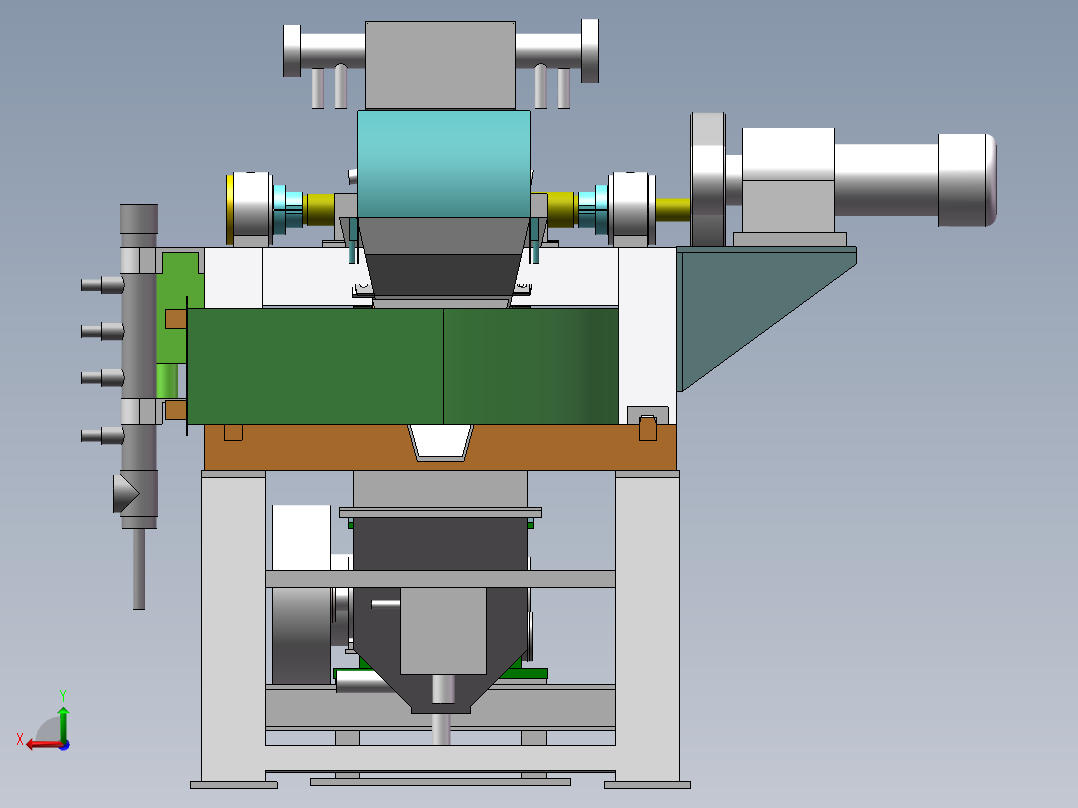1078x808 pixels.
Task: Select the gray box atop the cyan hopper
Action: tap(441, 65)
